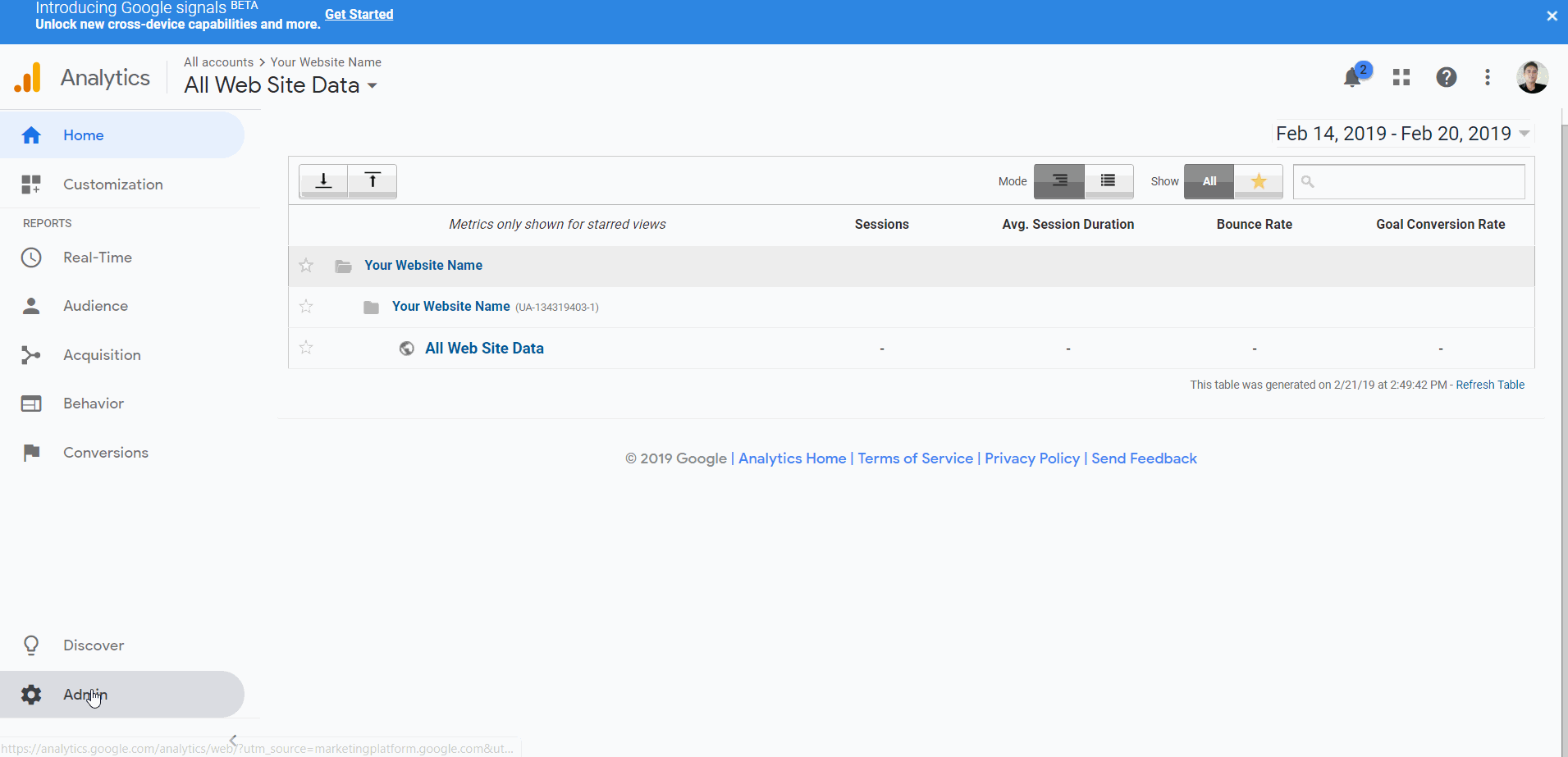
Task: Switch to flat list mode
Action: coord(1109,181)
